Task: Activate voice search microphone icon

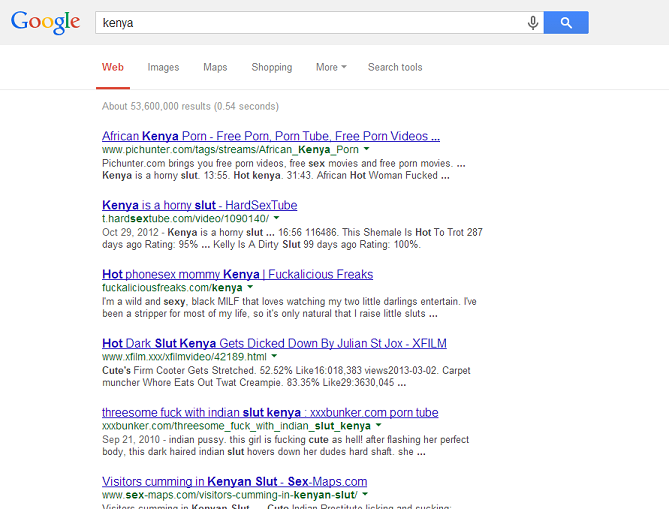Action: pyautogui.click(x=532, y=23)
